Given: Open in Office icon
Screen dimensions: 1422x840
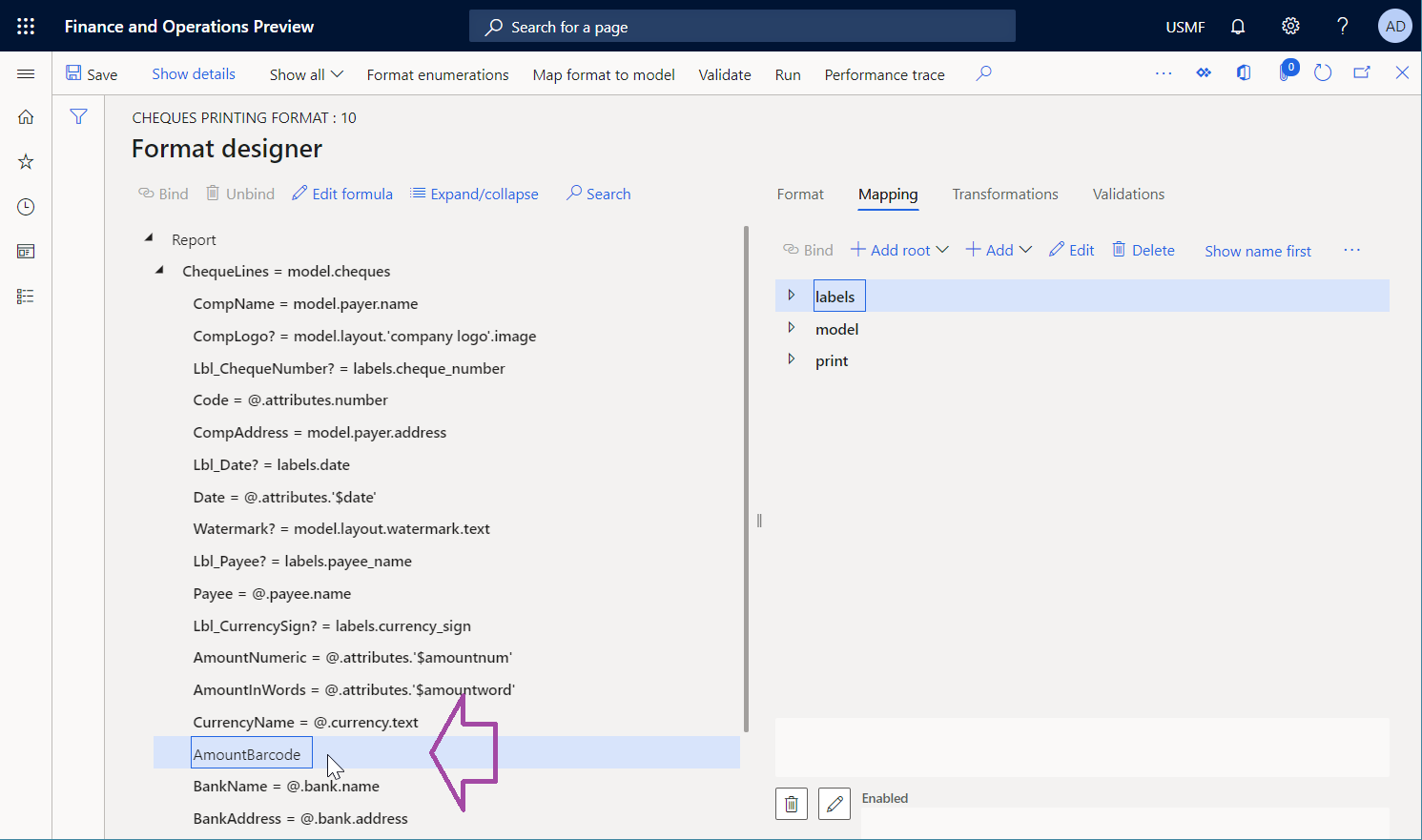Looking at the screenshot, I should click(x=1244, y=73).
